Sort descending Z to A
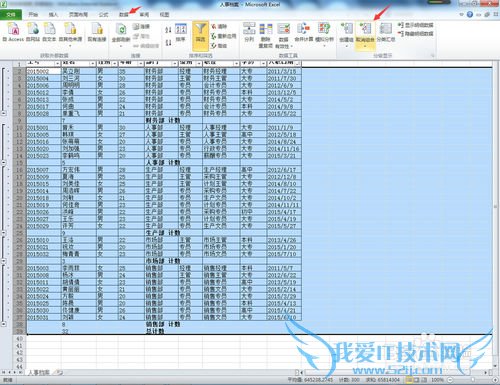Image resolution: width=500 pixels, height=385 pixels. pos(168,43)
